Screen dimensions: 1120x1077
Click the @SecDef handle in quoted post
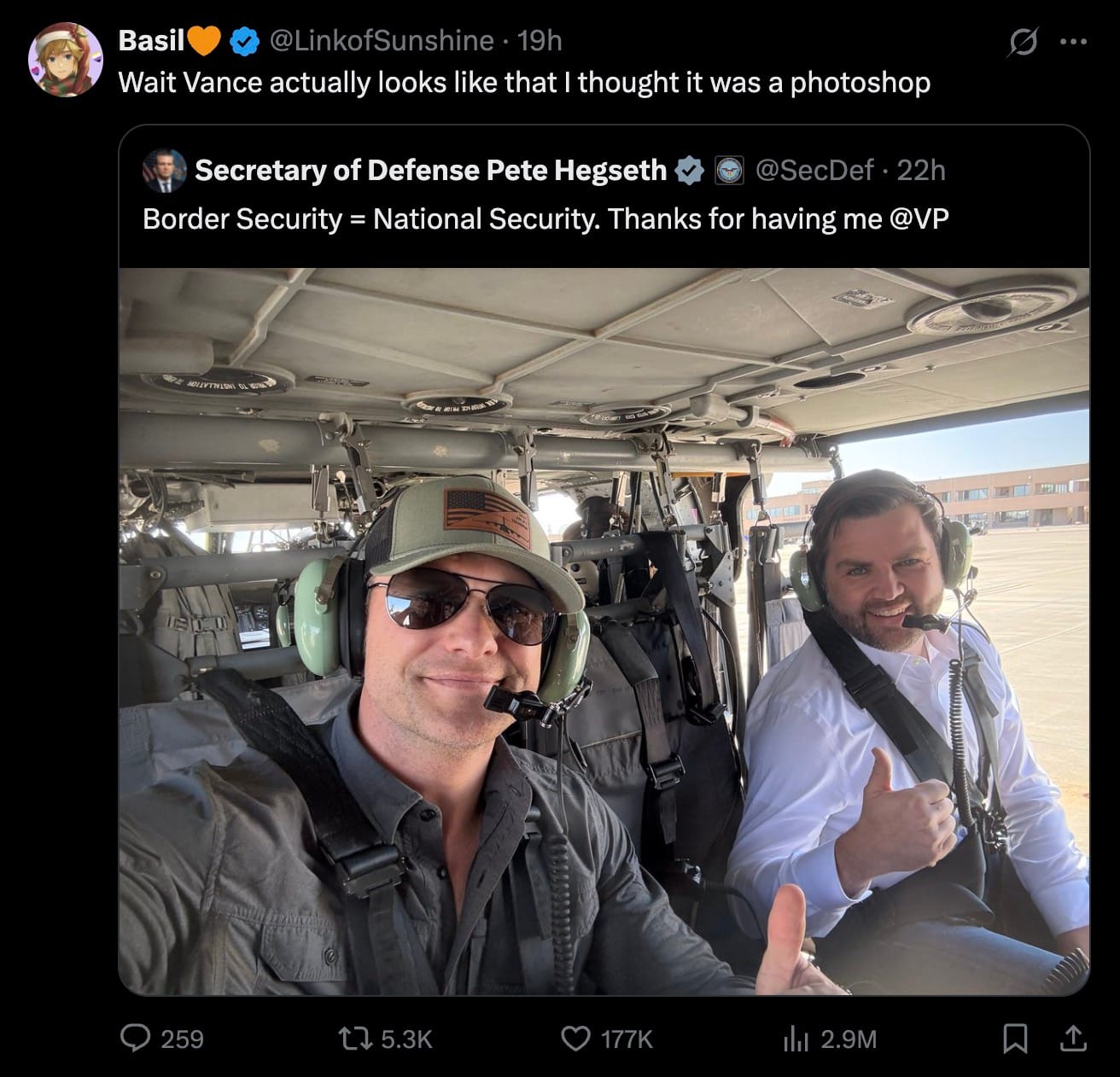814,171
